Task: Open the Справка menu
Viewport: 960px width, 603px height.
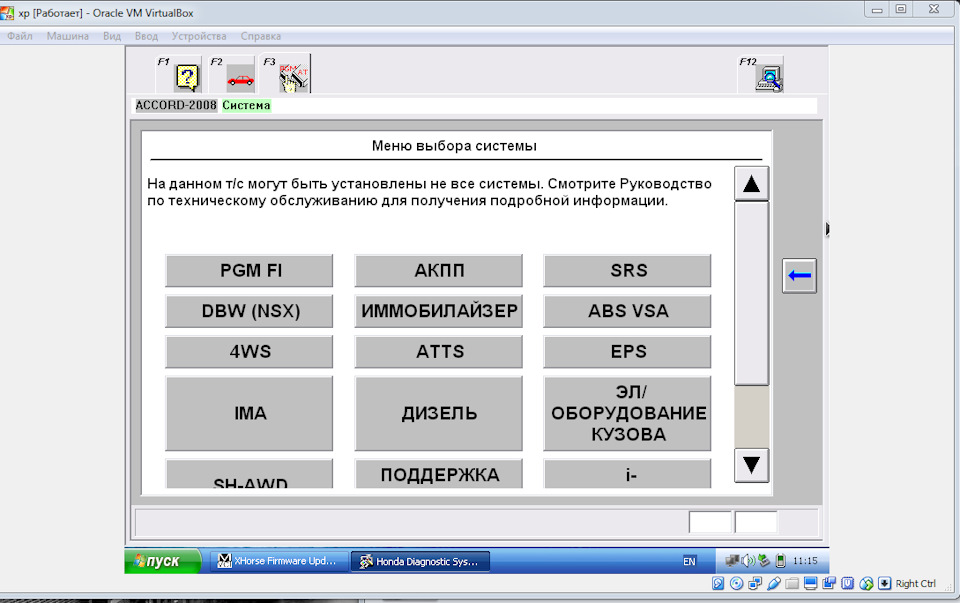Action: click(x=261, y=36)
